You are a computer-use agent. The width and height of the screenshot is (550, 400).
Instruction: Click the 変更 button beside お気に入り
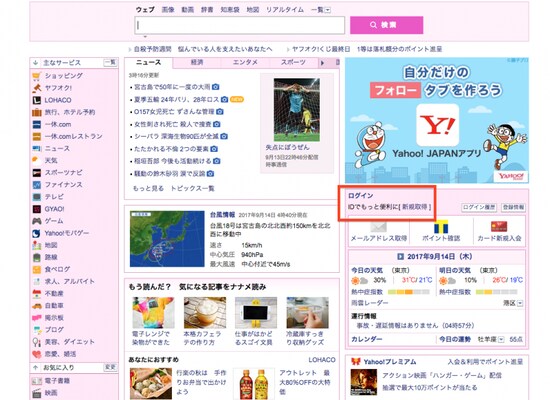pos(110,367)
